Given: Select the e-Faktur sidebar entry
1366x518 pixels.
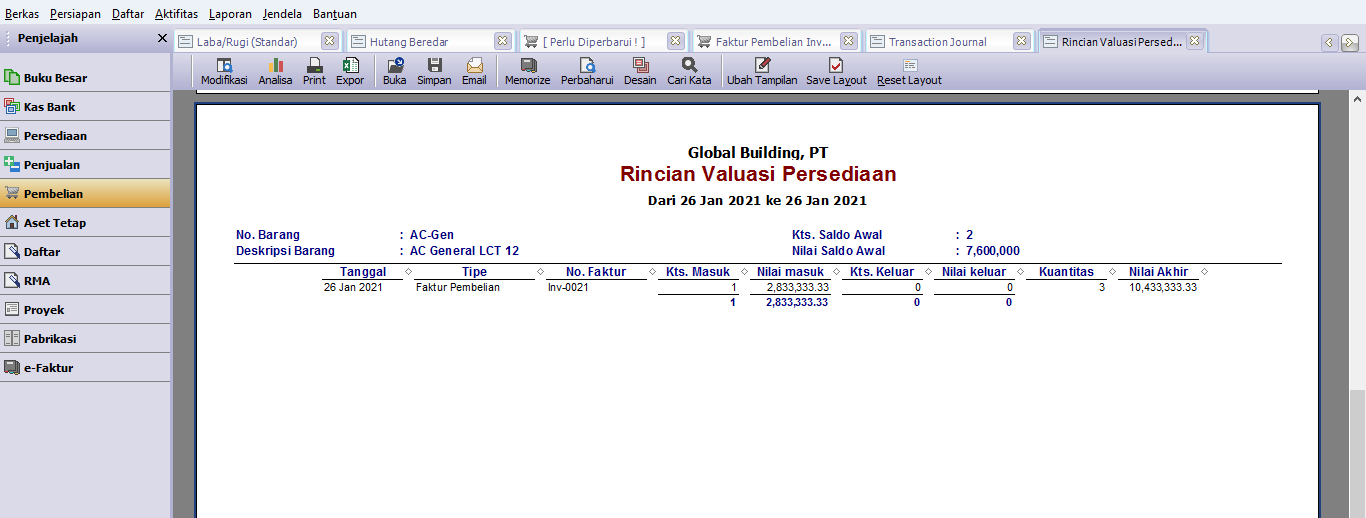Looking at the screenshot, I should (x=85, y=368).
